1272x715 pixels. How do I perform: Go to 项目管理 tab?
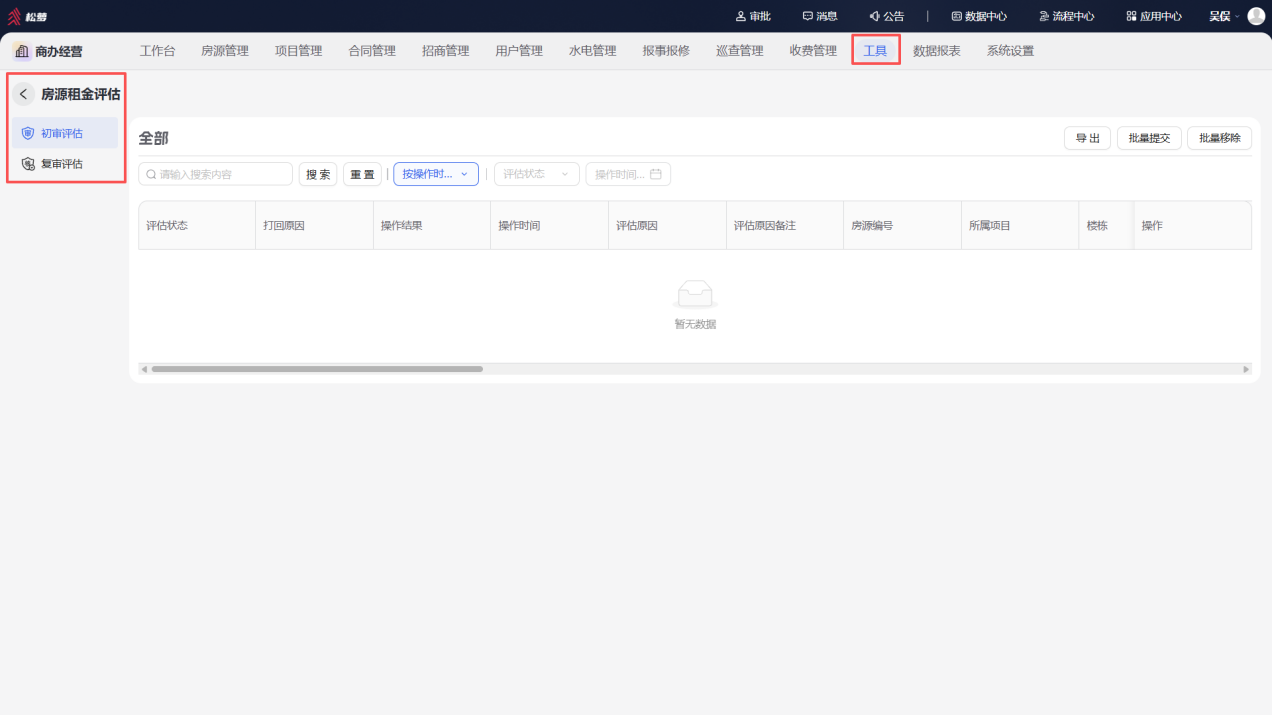299,51
